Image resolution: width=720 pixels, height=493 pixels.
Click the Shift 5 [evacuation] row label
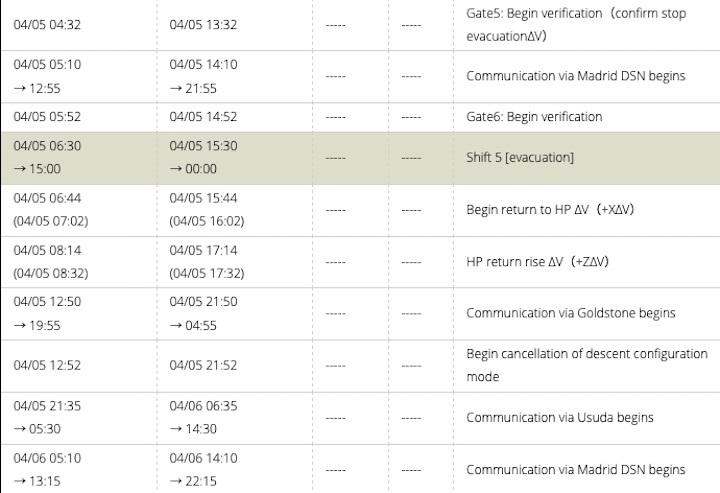pyautogui.click(x=520, y=158)
